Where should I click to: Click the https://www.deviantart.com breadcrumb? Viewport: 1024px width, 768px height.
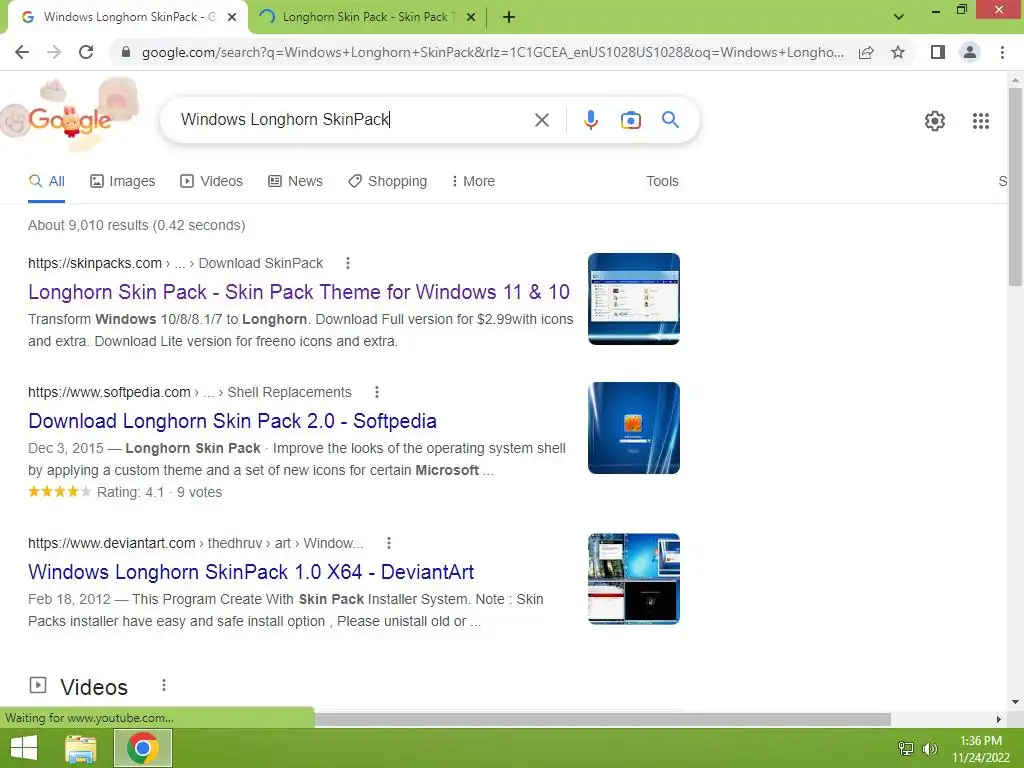(112, 543)
